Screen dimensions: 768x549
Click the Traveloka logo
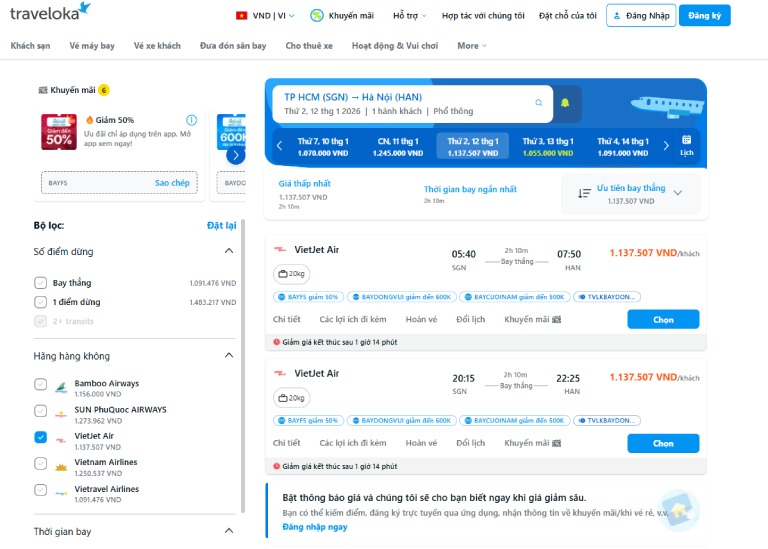point(50,12)
